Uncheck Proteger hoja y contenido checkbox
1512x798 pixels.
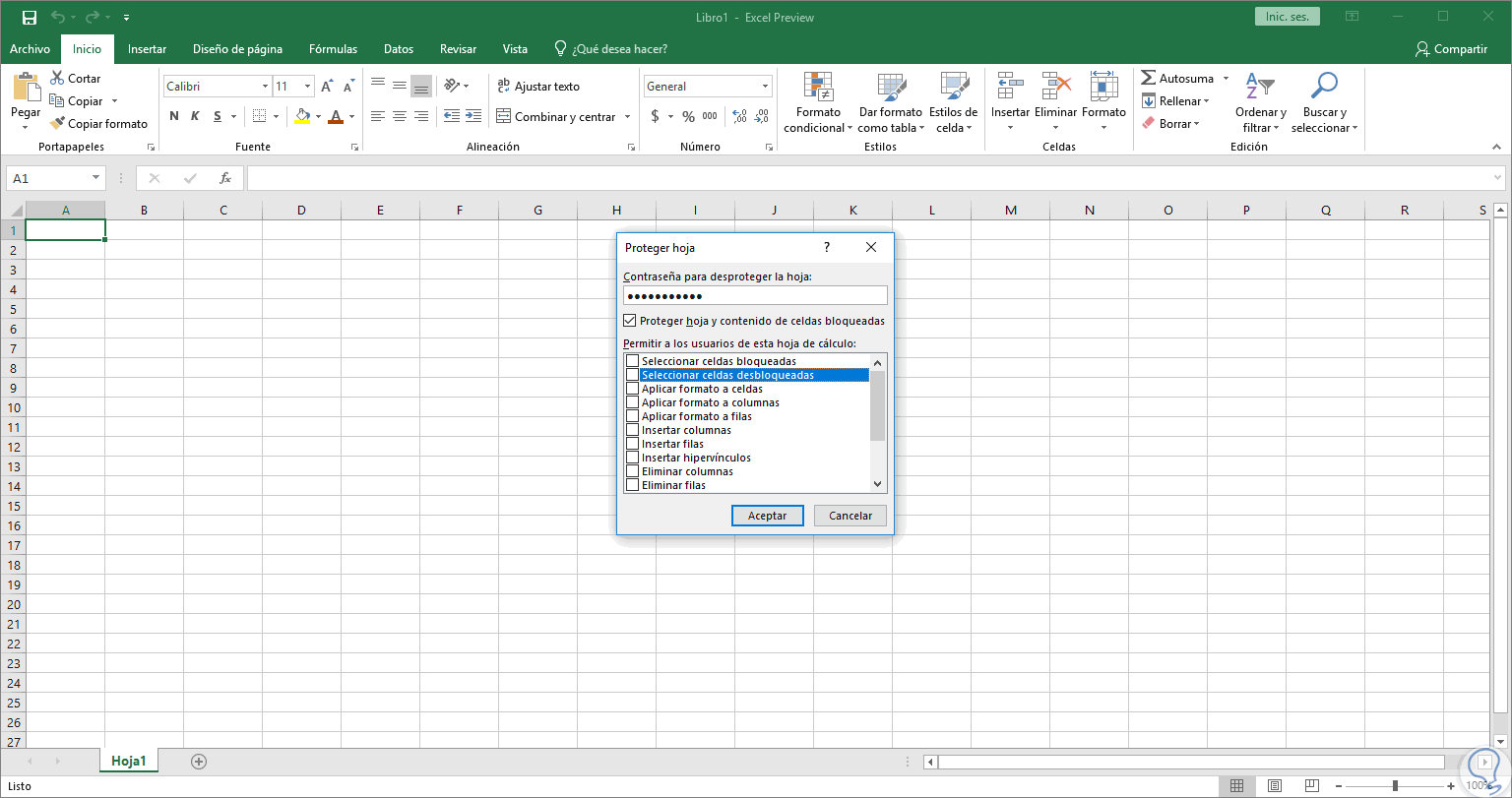pos(630,321)
